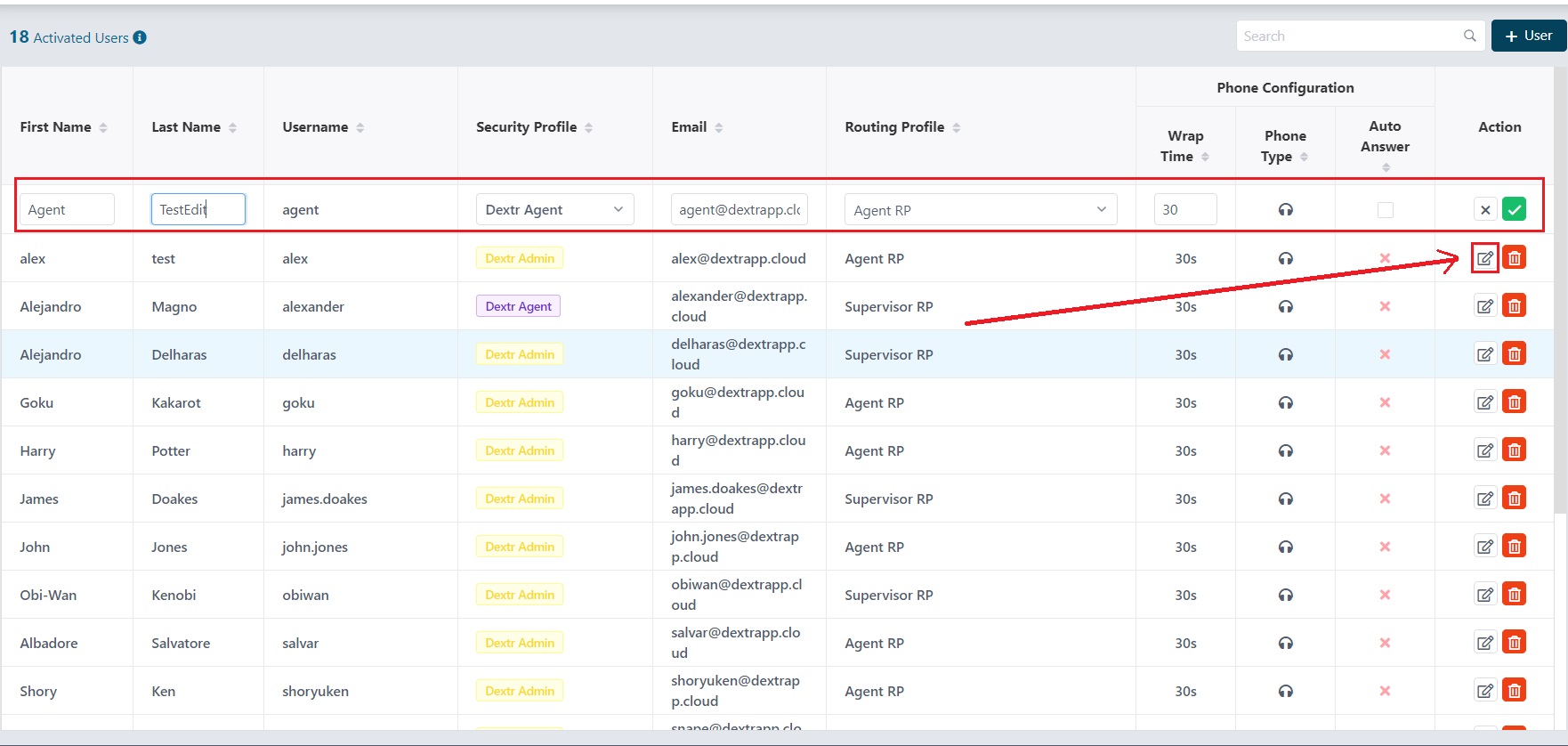Delete the Albadore Salvatore user
This screenshot has height=746, width=1568.
pos(1514,643)
